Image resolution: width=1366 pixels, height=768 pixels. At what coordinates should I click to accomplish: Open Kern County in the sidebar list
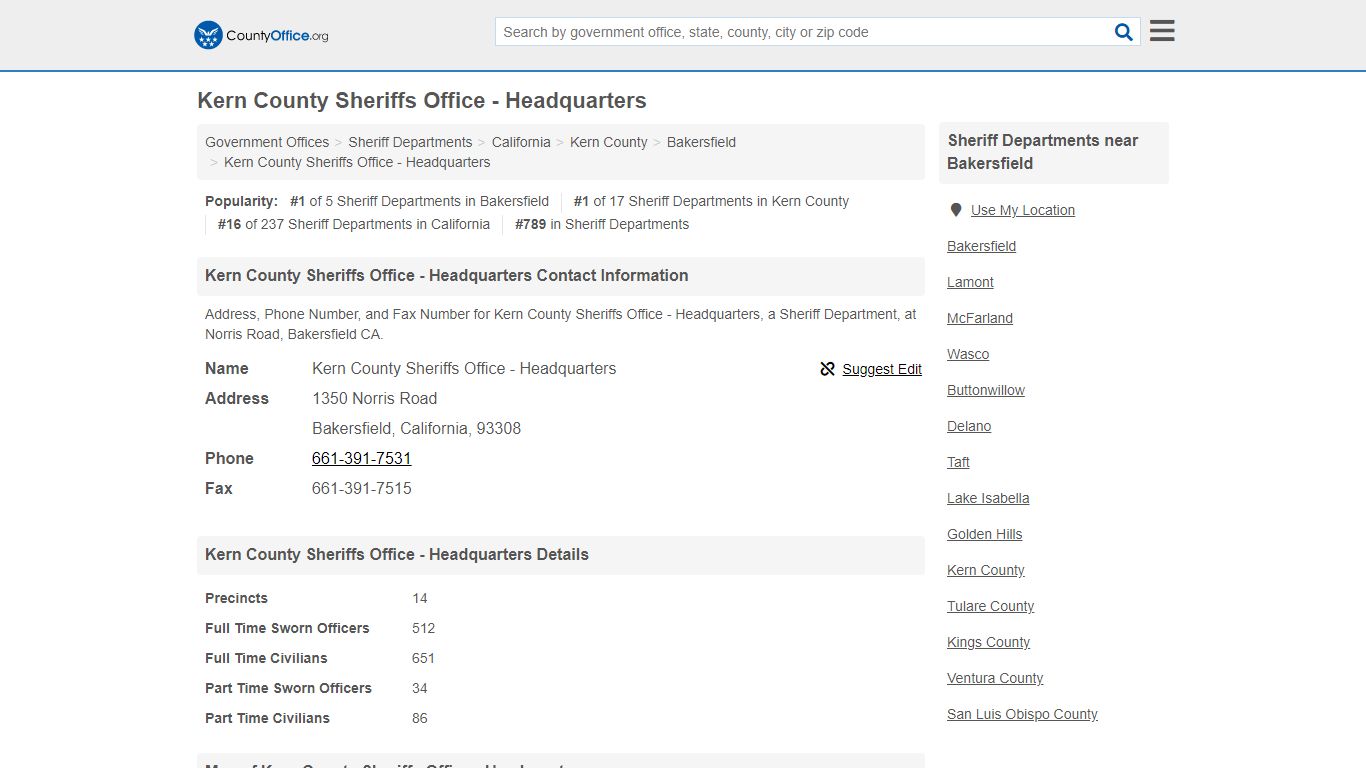point(986,570)
